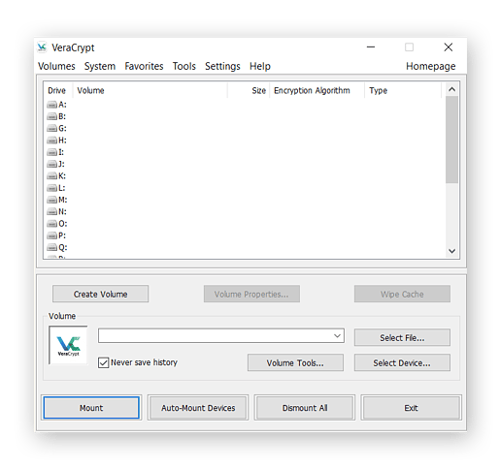Click the VeraCrypt title bar app icon
500x469 pixels.
pos(42,47)
